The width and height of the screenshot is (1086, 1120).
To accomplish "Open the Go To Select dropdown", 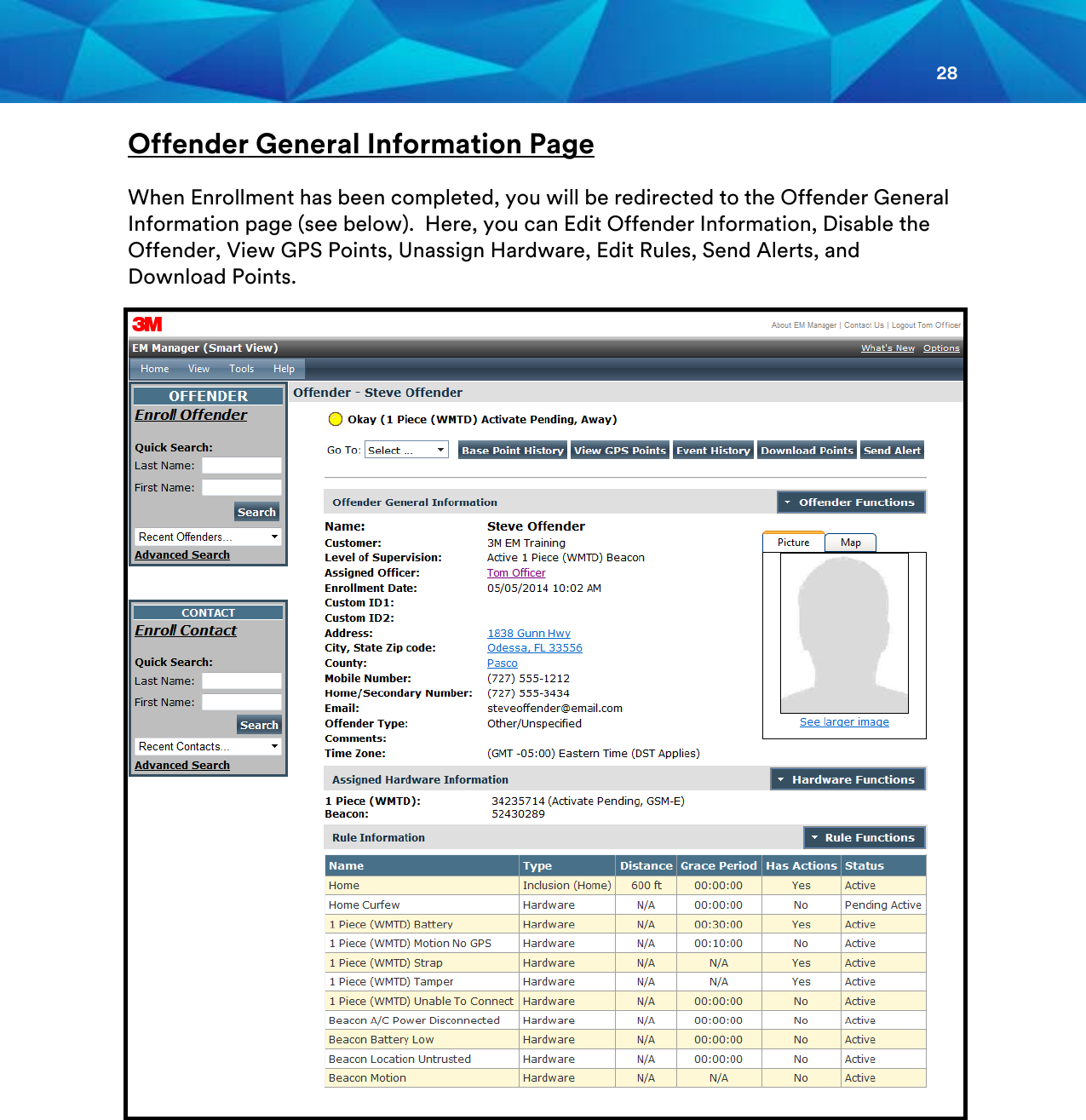I will coord(406,451).
